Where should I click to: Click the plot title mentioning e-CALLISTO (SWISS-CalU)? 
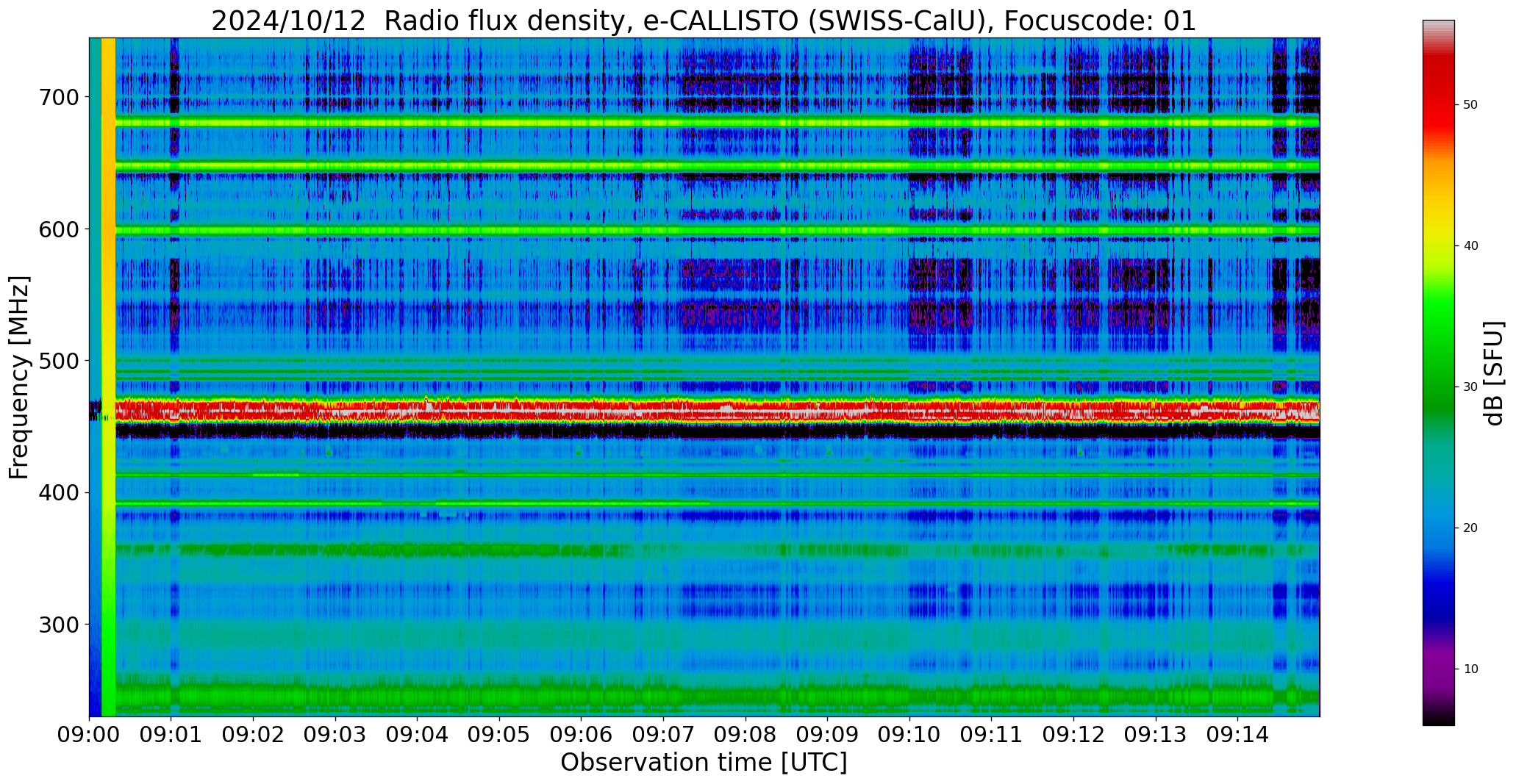click(704, 21)
